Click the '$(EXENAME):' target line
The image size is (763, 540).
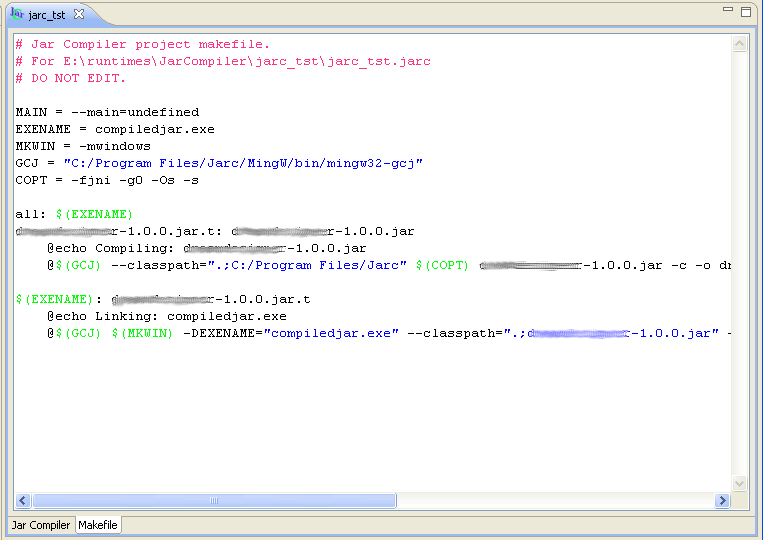click(163, 300)
